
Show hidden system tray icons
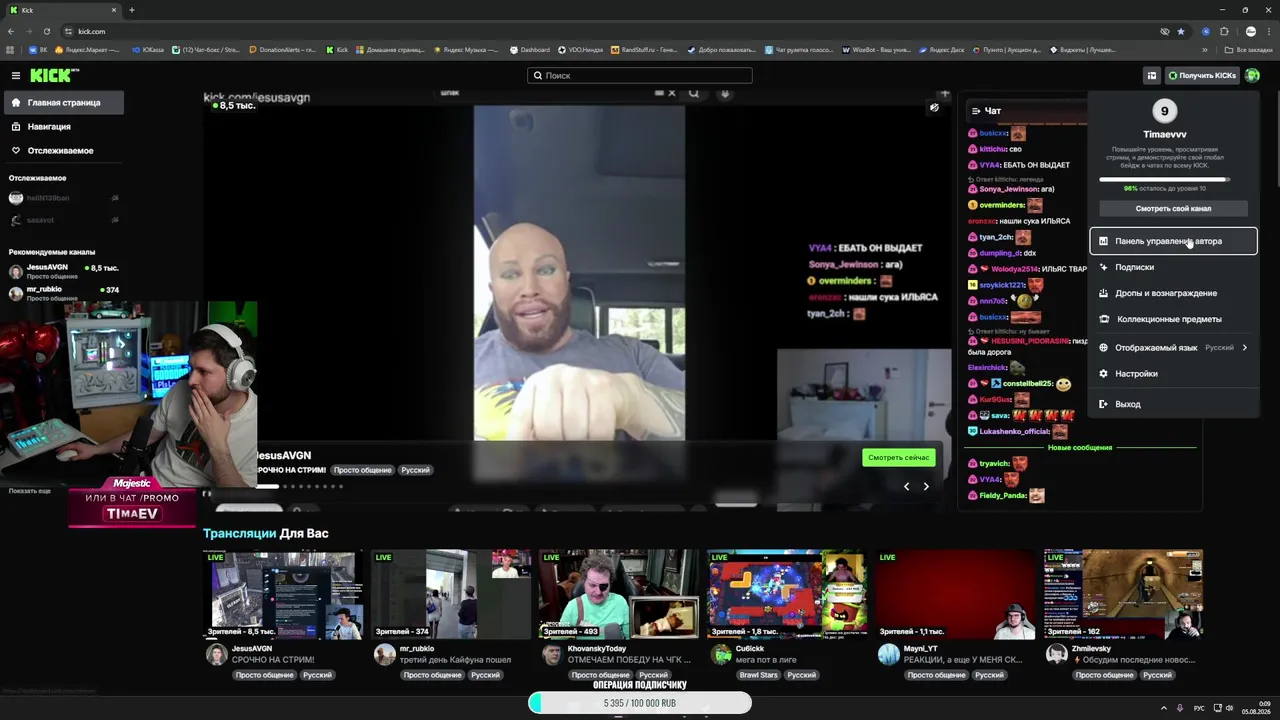click(1163, 708)
